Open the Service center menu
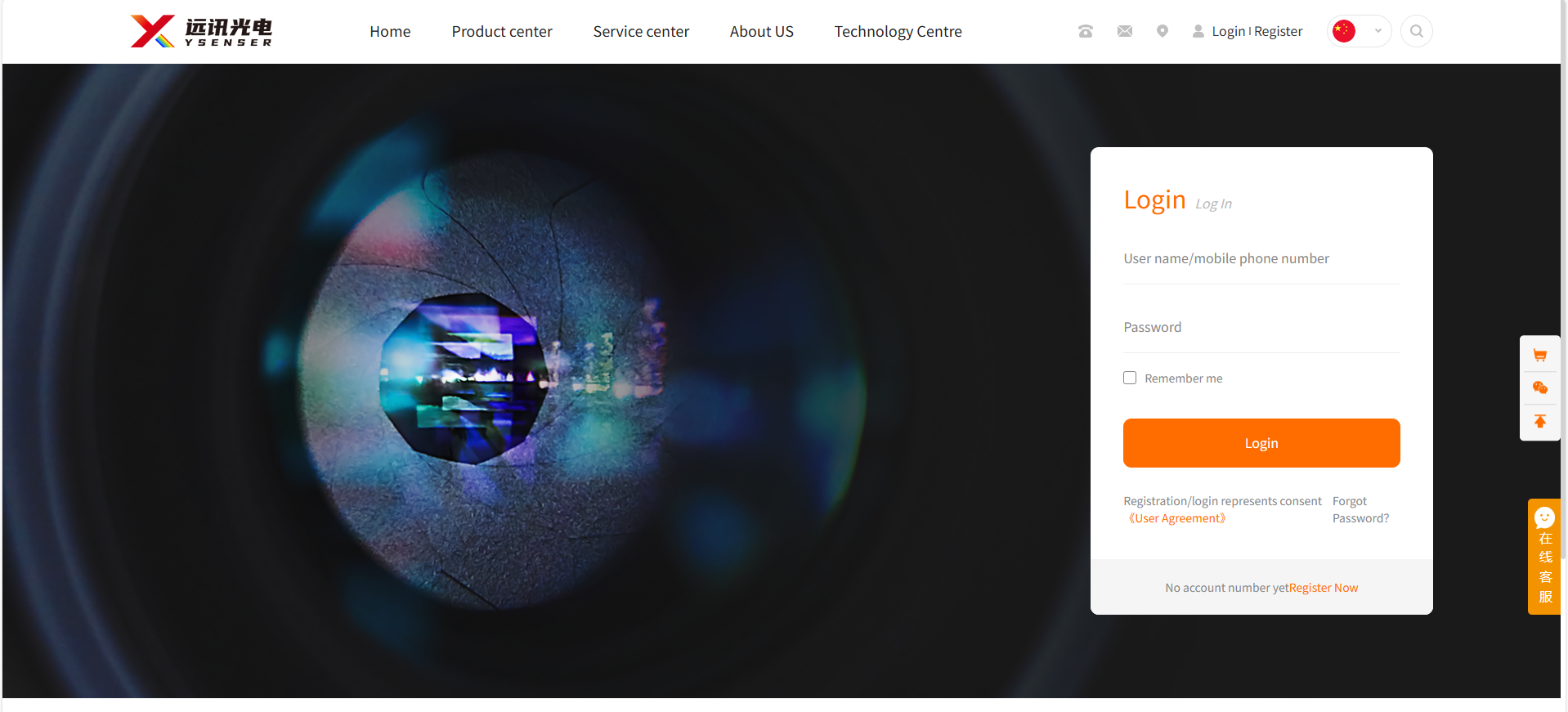 pyautogui.click(x=641, y=31)
